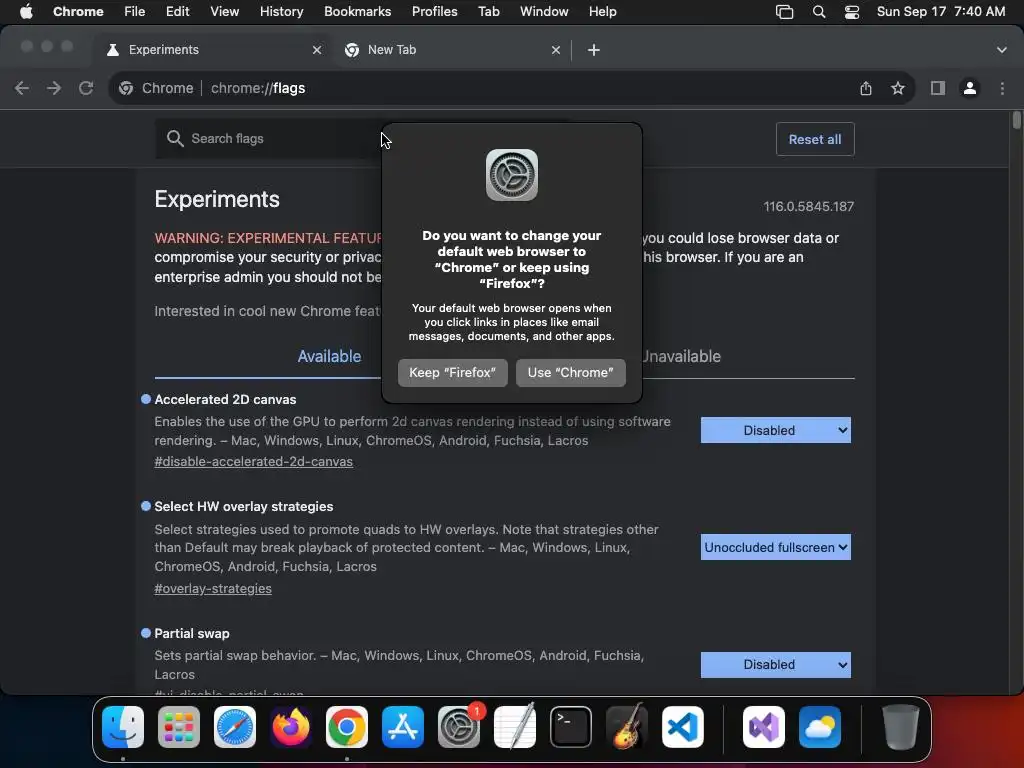The width and height of the screenshot is (1024, 768).
Task: Launch Safari from the Dock
Action: point(235,727)
